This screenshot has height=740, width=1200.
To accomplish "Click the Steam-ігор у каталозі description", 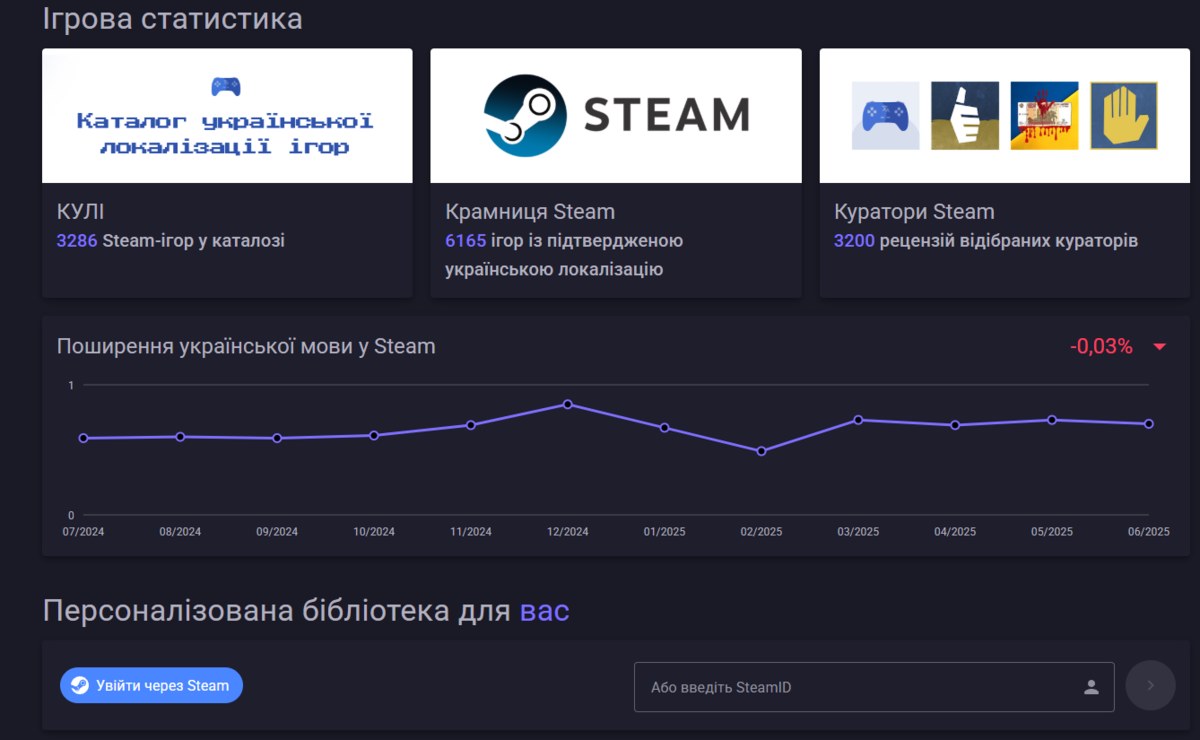I will (194, 241).
